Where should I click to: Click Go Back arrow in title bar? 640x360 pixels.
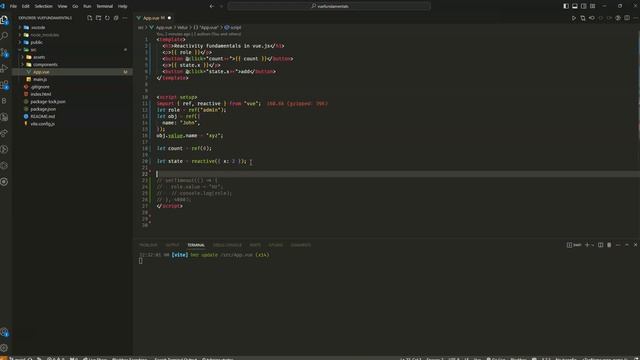click(x=211, y=6)
